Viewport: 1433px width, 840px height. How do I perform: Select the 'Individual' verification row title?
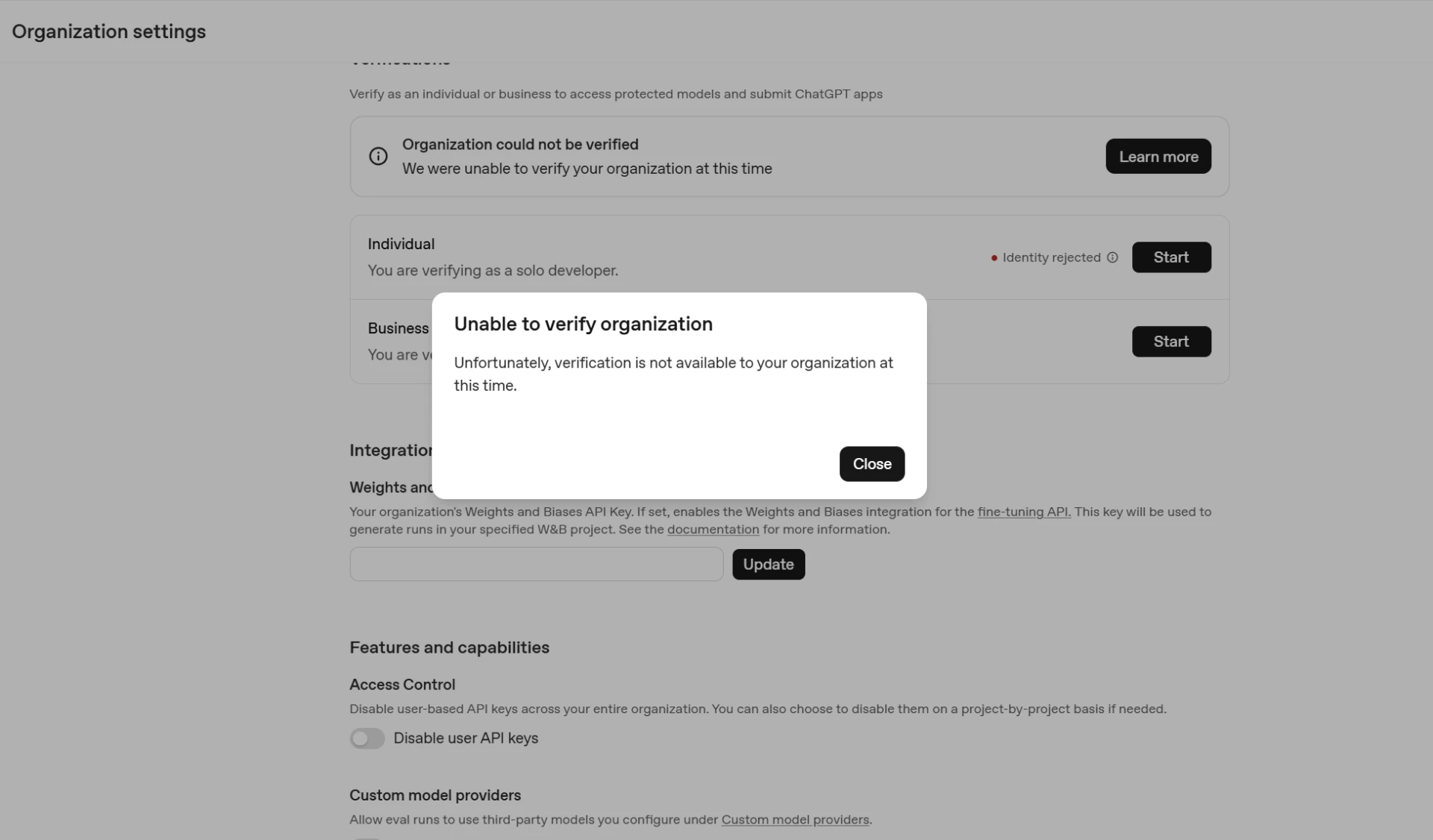coord(401,244)
